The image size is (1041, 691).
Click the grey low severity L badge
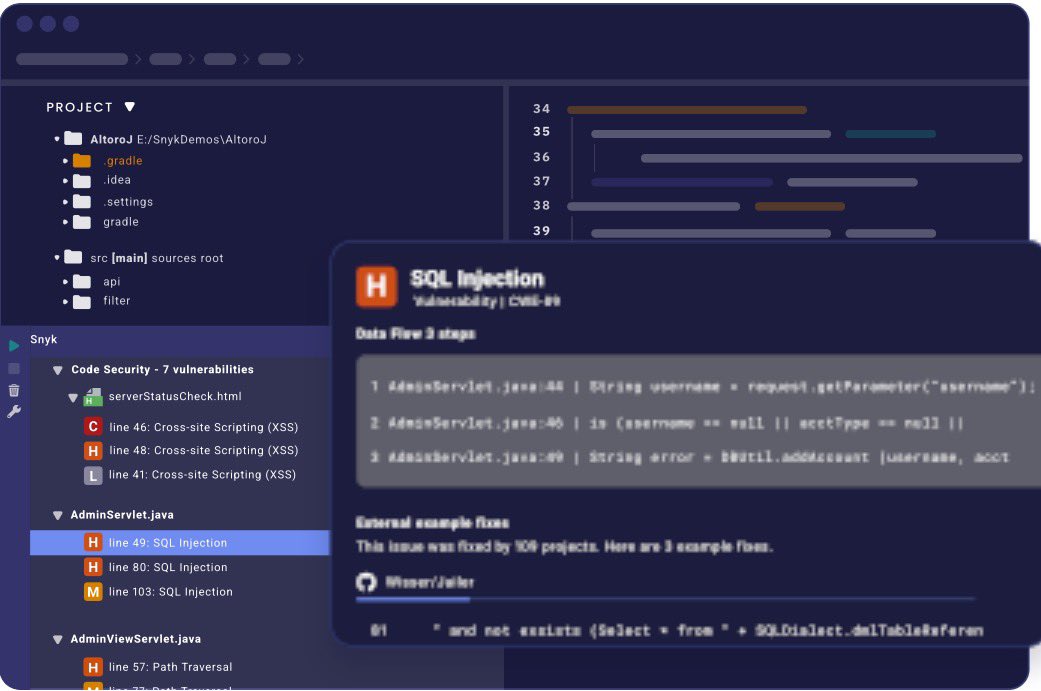[x=93, y=475]
